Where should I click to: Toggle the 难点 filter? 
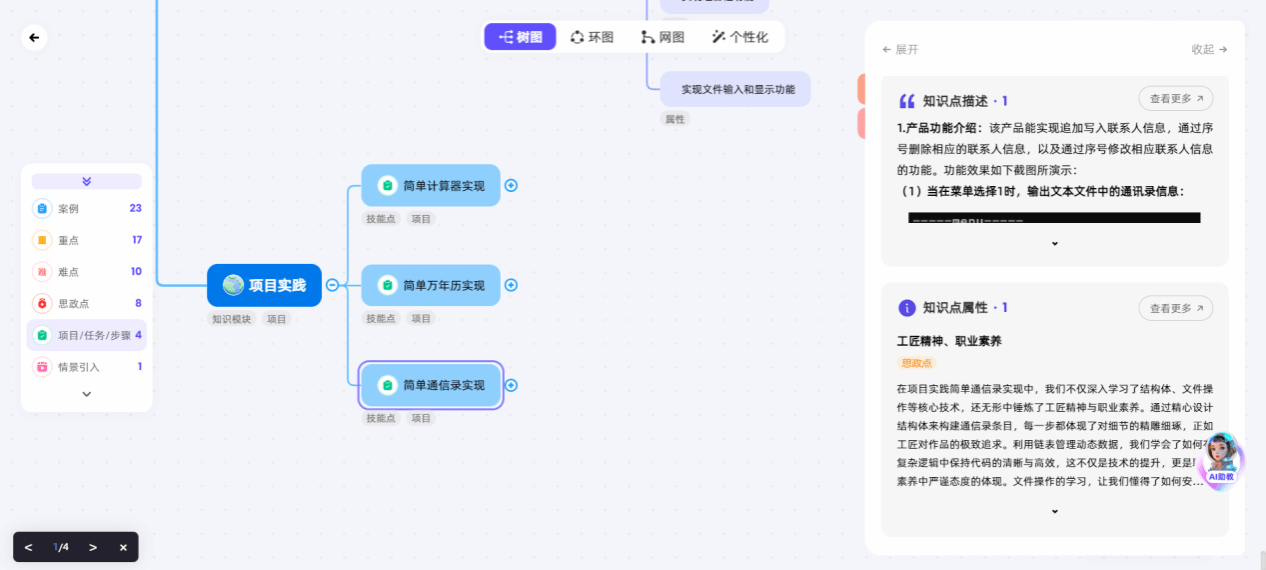[x=86, y=272]
